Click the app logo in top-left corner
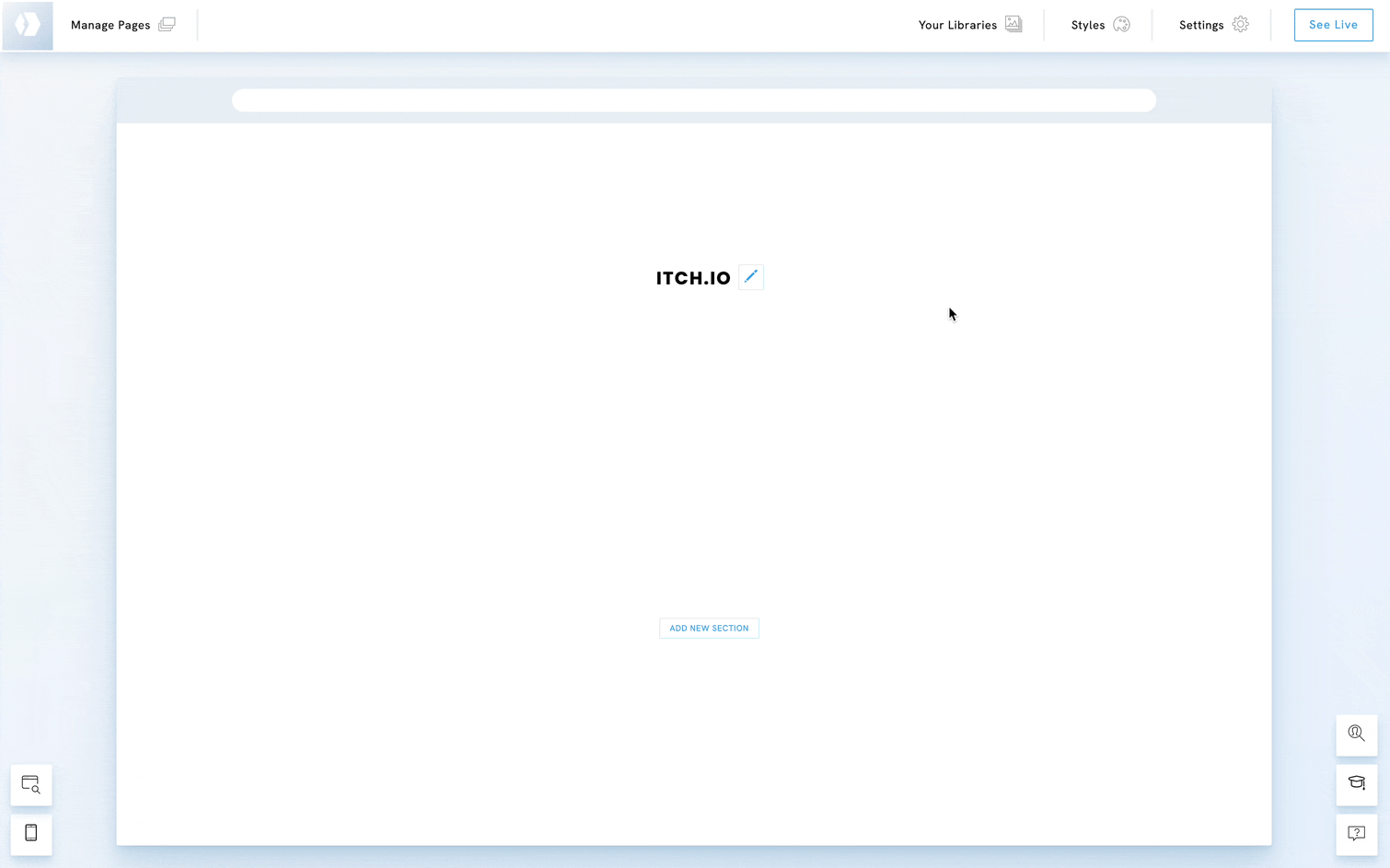 click(28, 25)
